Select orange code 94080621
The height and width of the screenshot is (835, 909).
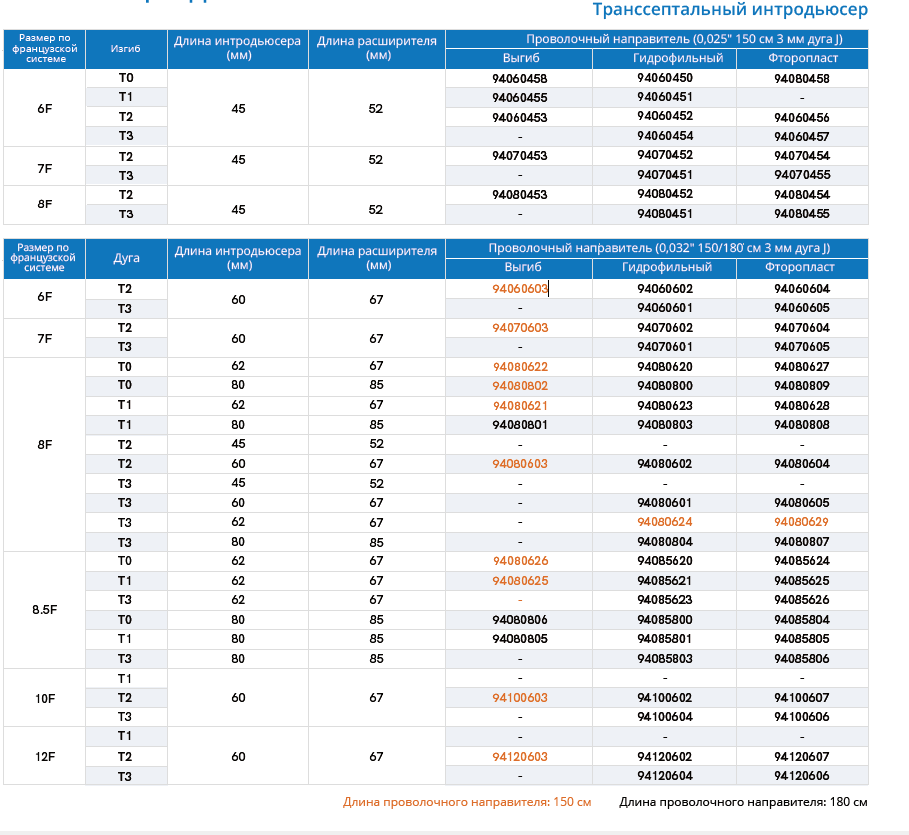click(520, 405)
